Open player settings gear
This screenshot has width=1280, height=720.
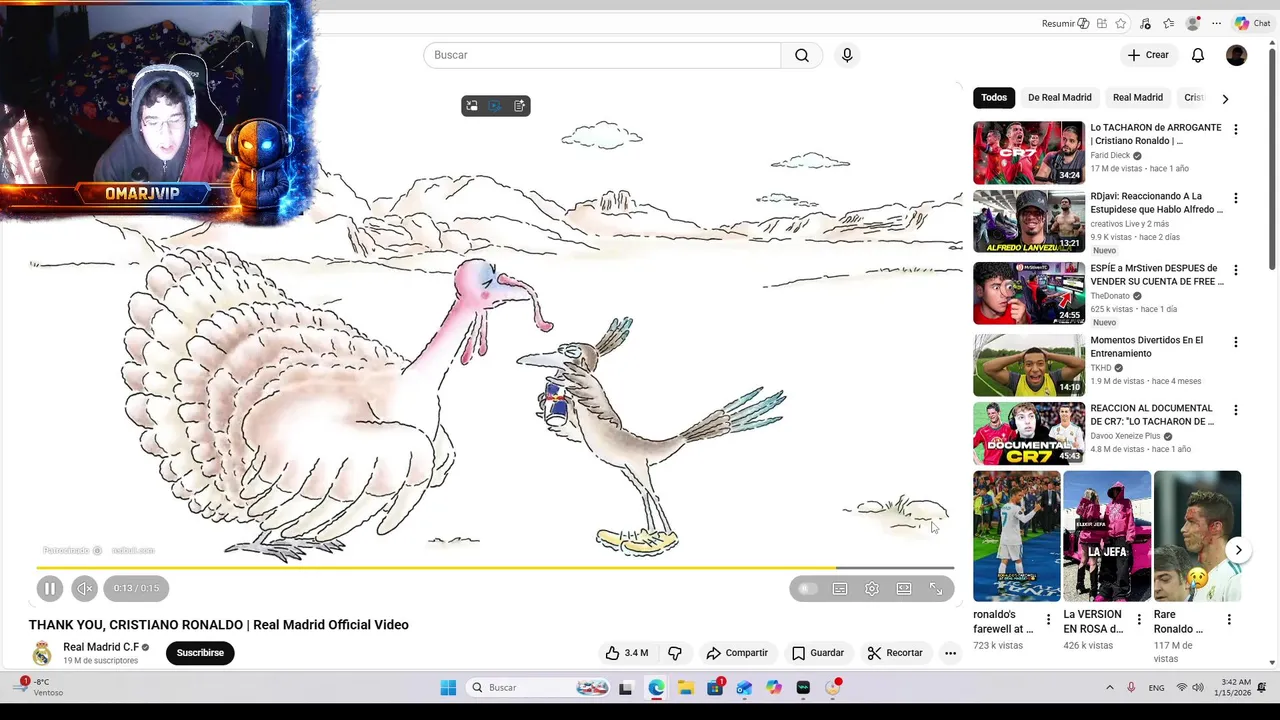(x=872, y=589)
